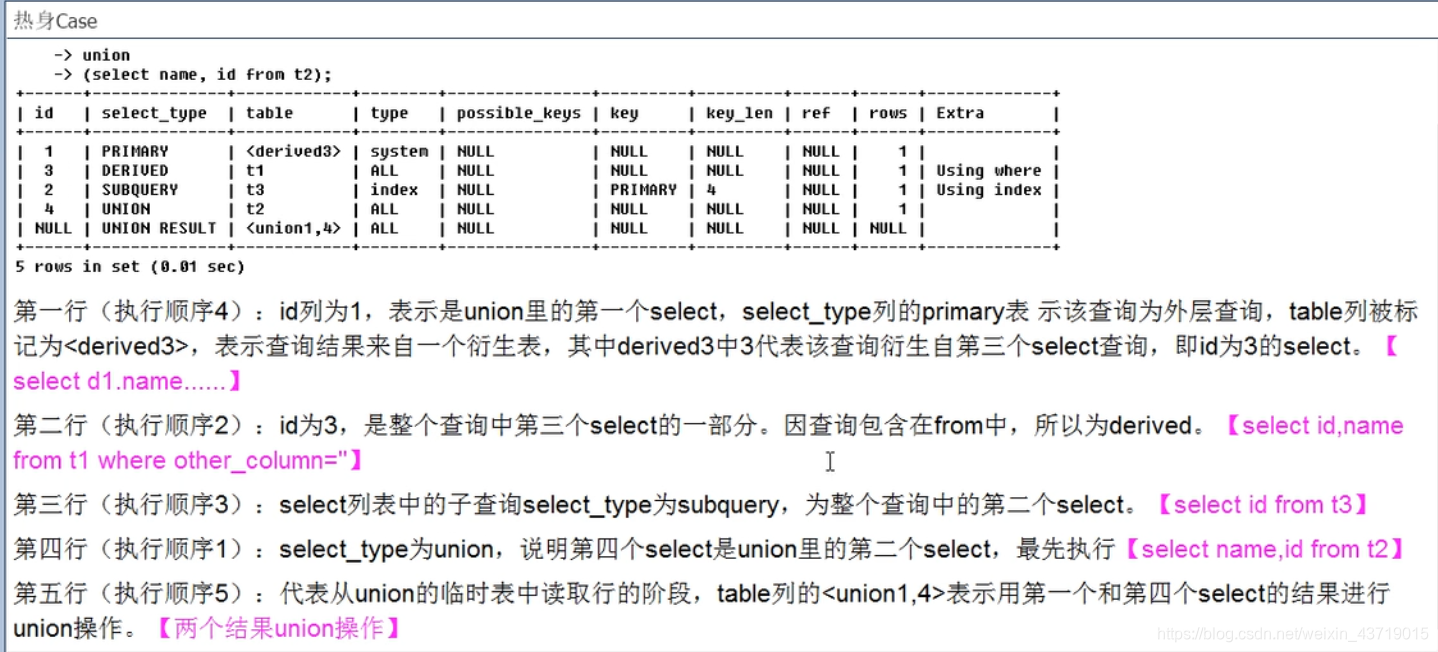This screenshot has width=1438, height=652.
Task: Click key_len value "4" in SUBQUERY row
Action: click(x=711, y=189)
